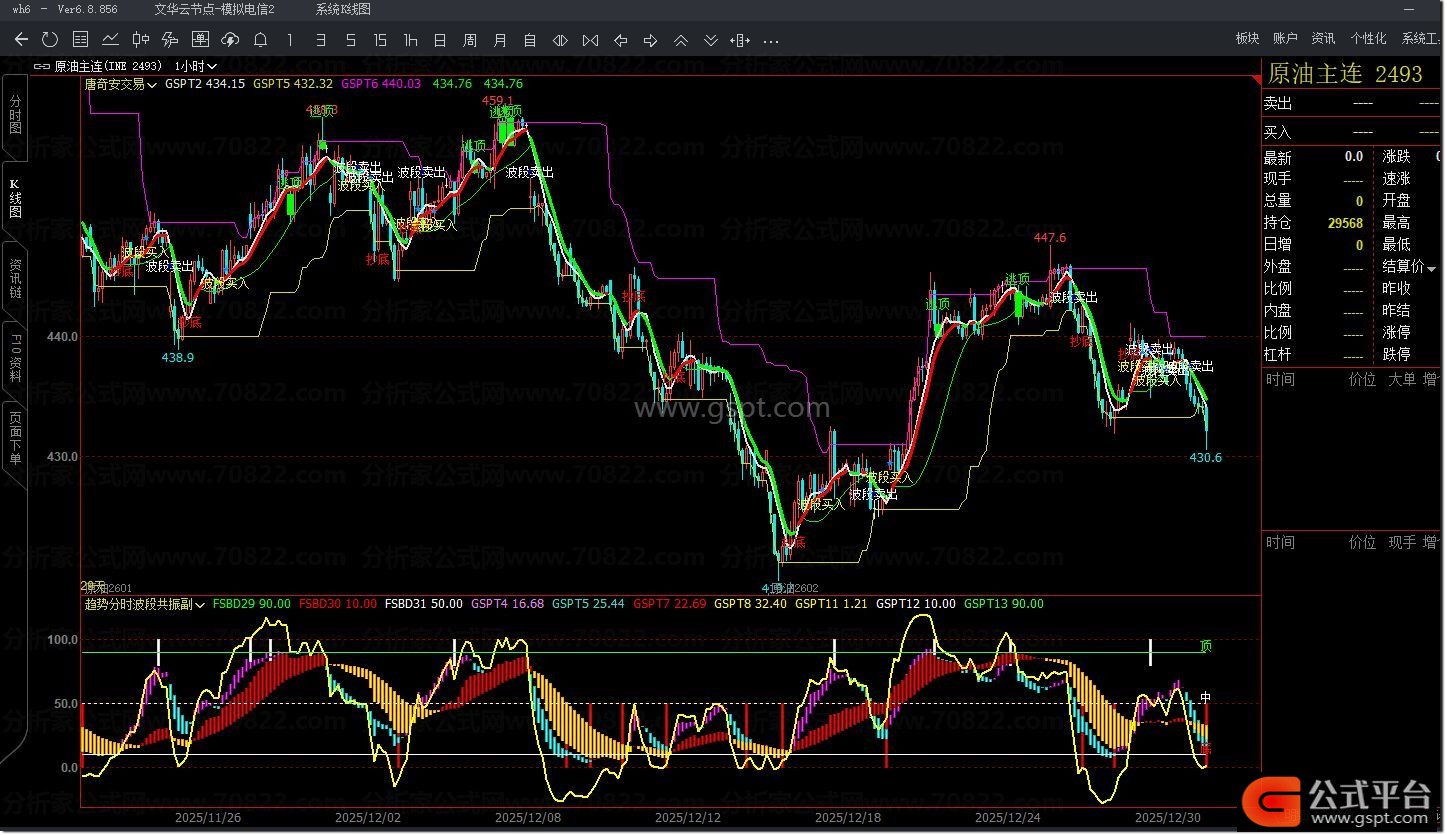Click the cloud sync icon
This screenshot has width=1447, height=835.
[x=230, y=40]
